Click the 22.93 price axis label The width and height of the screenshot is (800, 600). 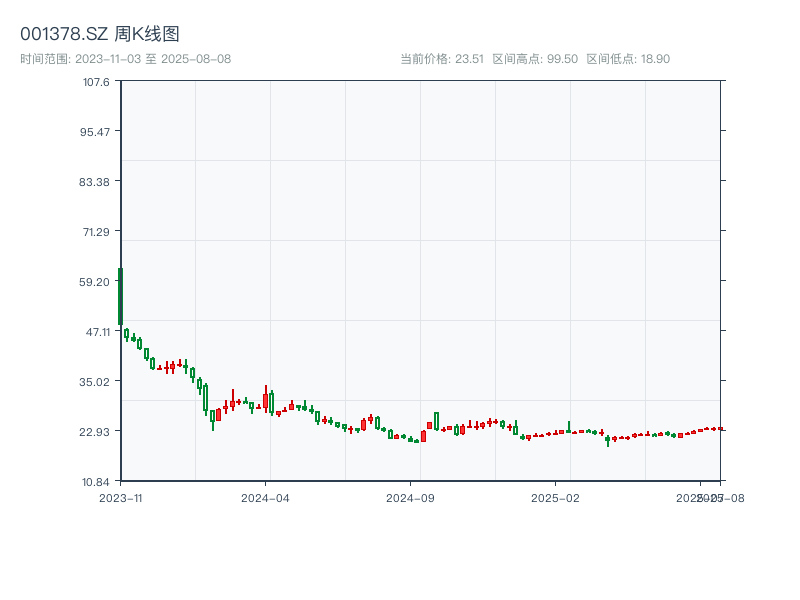pos(97,431)
